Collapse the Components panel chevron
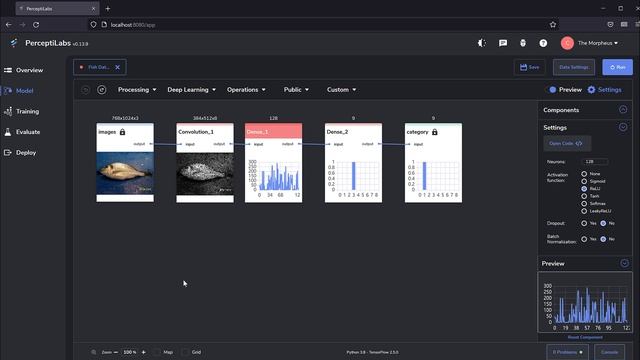 pyautogui.click(x=623, y=109)
